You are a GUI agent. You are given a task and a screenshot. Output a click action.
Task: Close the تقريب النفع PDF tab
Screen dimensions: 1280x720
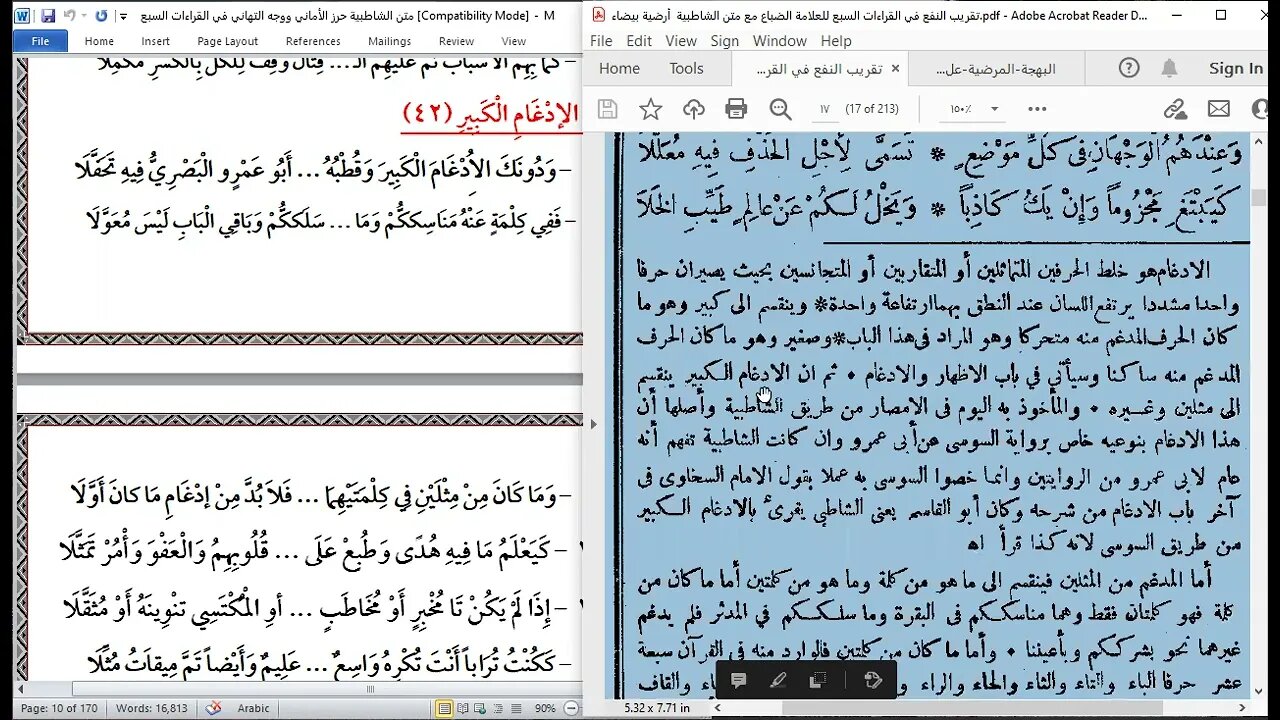895,69
